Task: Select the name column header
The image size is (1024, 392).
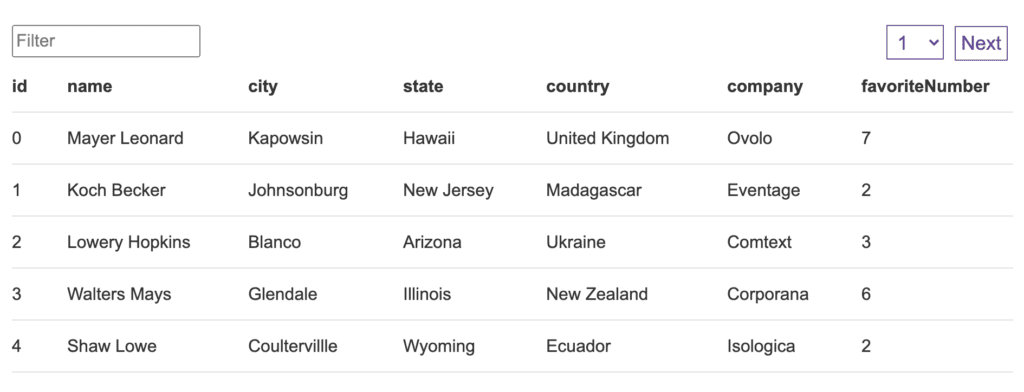Action: coord(89,86)
